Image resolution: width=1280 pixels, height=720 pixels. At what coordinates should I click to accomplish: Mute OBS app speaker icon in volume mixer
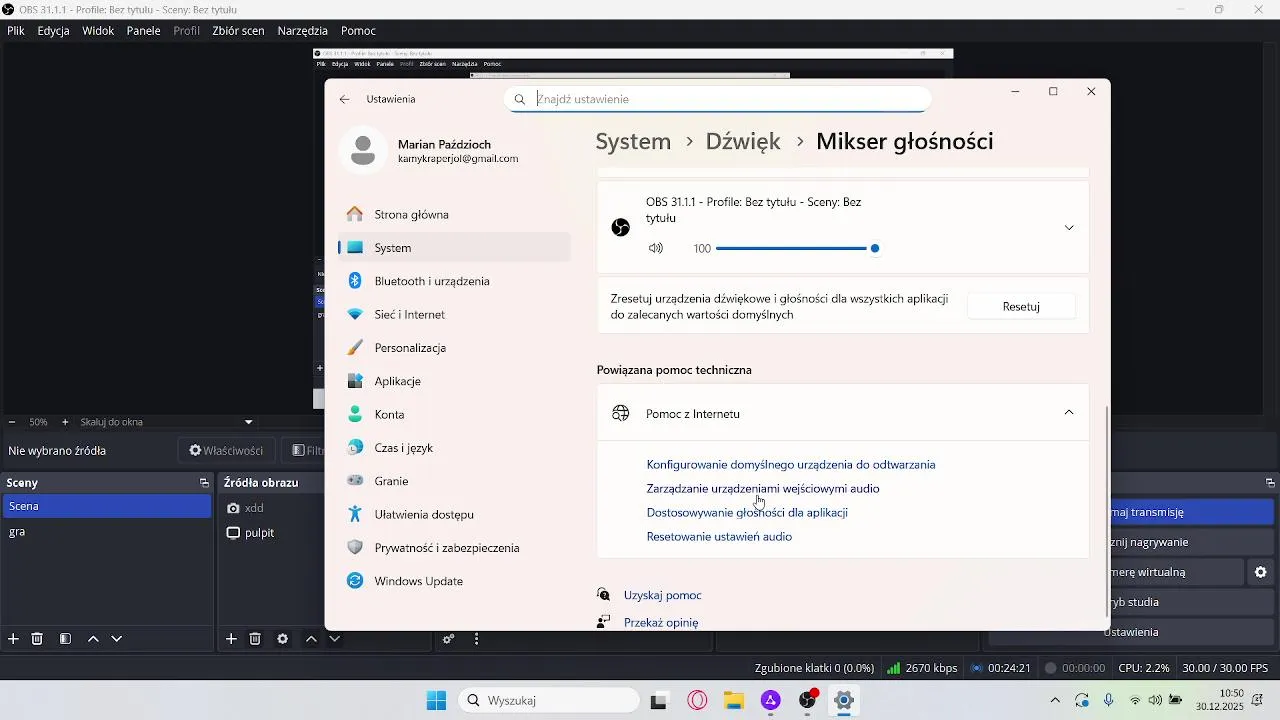click(656, 248)
